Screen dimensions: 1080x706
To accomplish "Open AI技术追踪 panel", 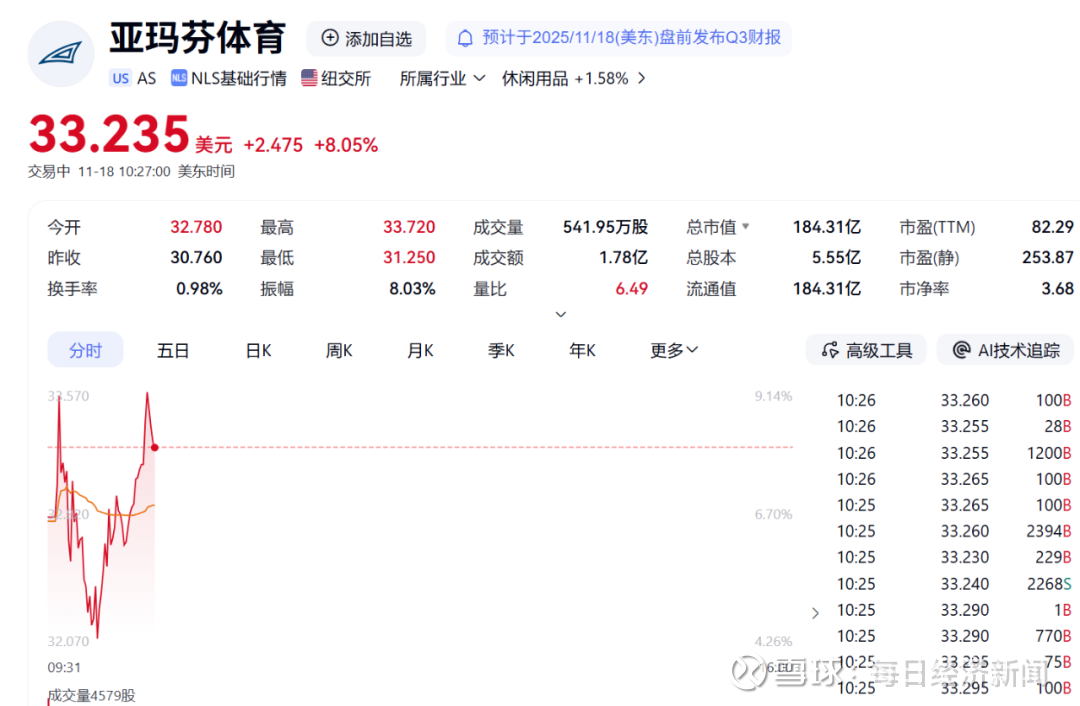I will 1006,350.
